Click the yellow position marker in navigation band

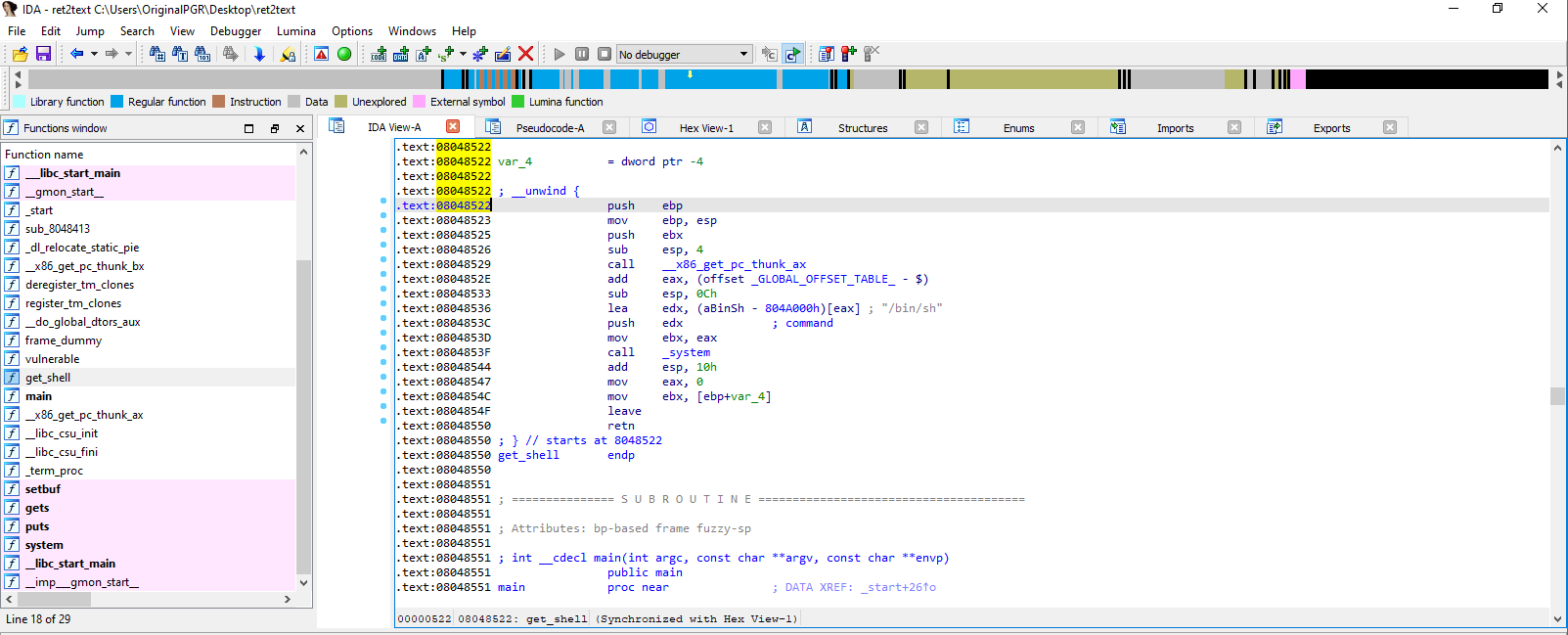click(690, 74)
